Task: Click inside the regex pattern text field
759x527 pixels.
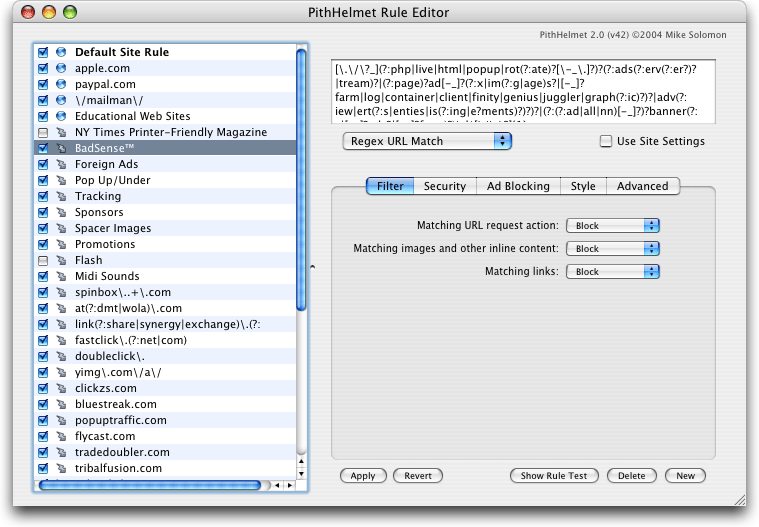Action: coord(524,92)
